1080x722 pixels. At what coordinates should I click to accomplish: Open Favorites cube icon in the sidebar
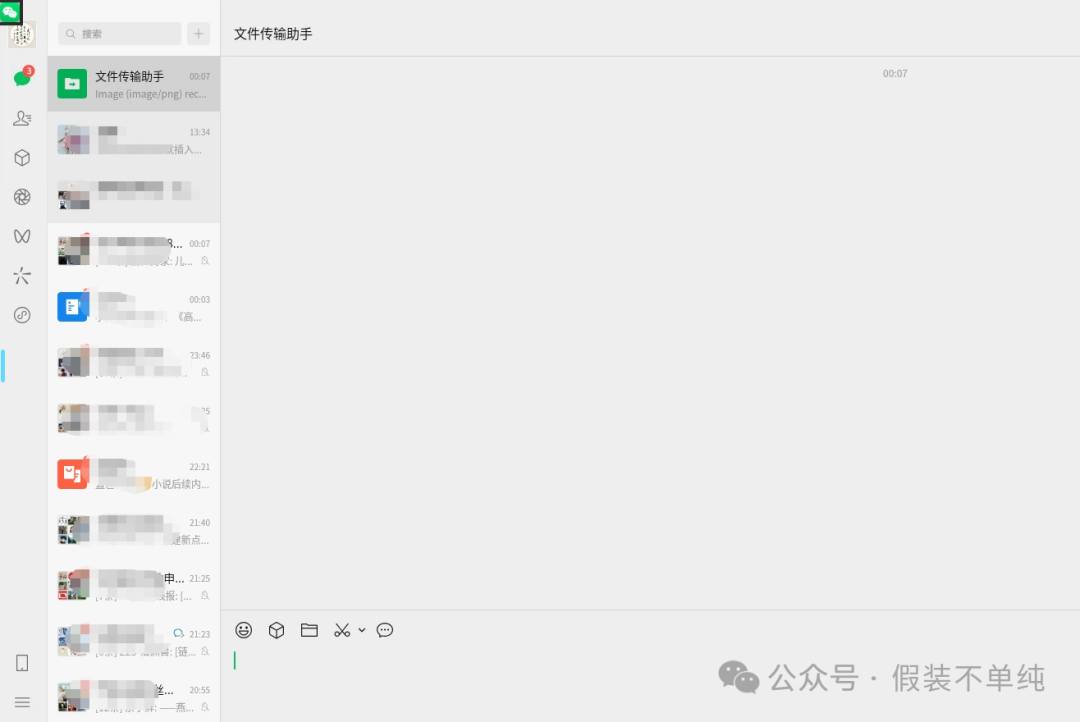(22, 158)
